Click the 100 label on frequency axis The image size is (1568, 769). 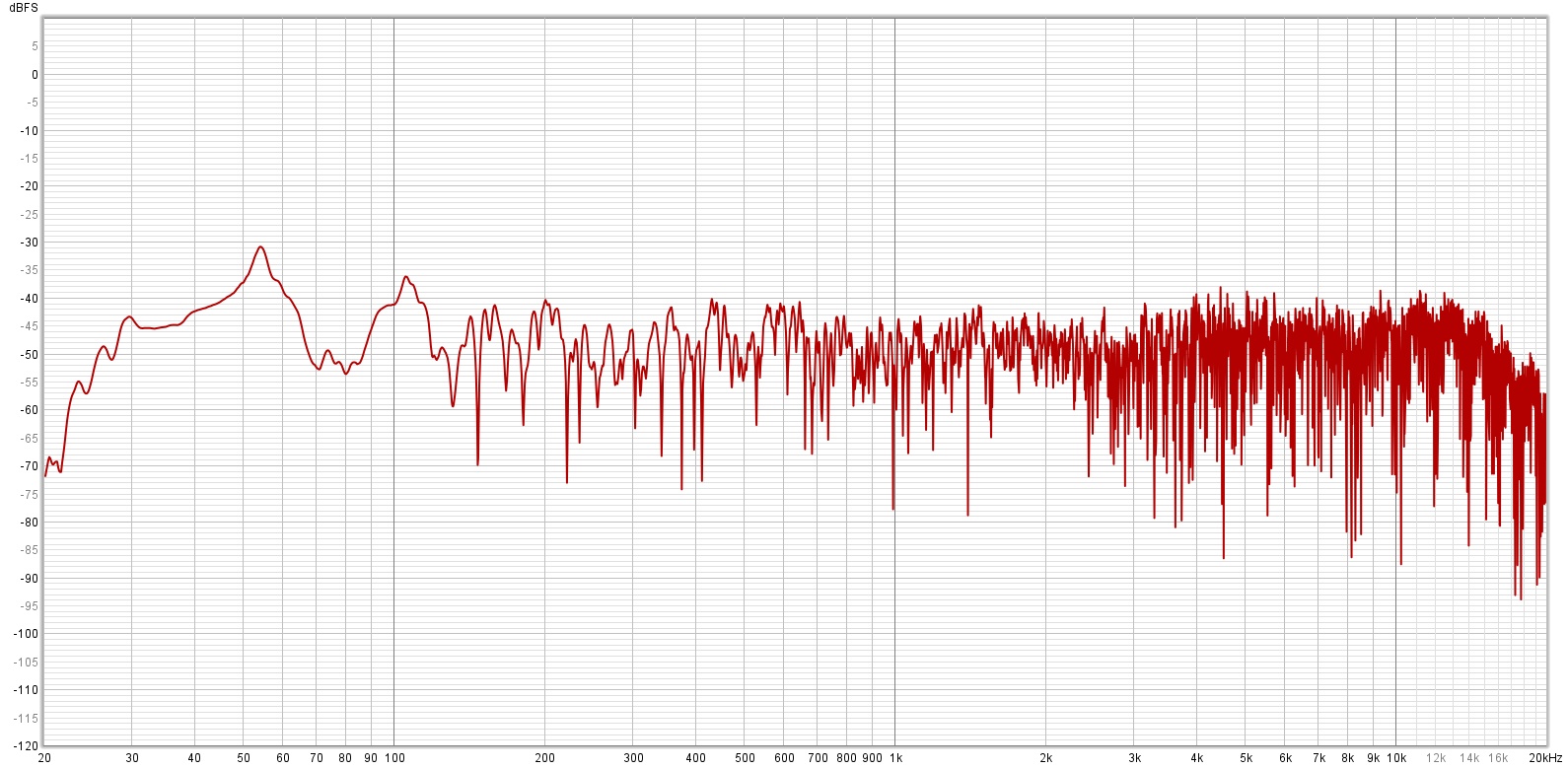point(394,758)
